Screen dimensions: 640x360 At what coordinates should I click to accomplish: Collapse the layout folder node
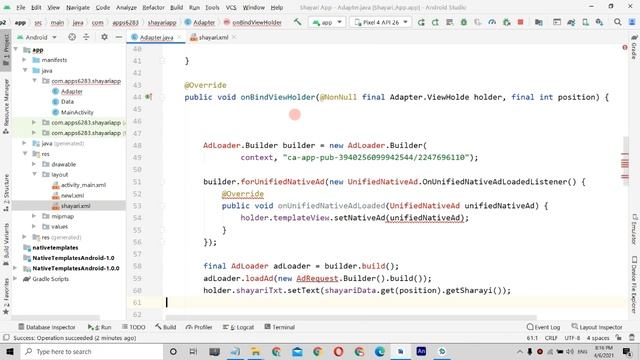[34, 174]
